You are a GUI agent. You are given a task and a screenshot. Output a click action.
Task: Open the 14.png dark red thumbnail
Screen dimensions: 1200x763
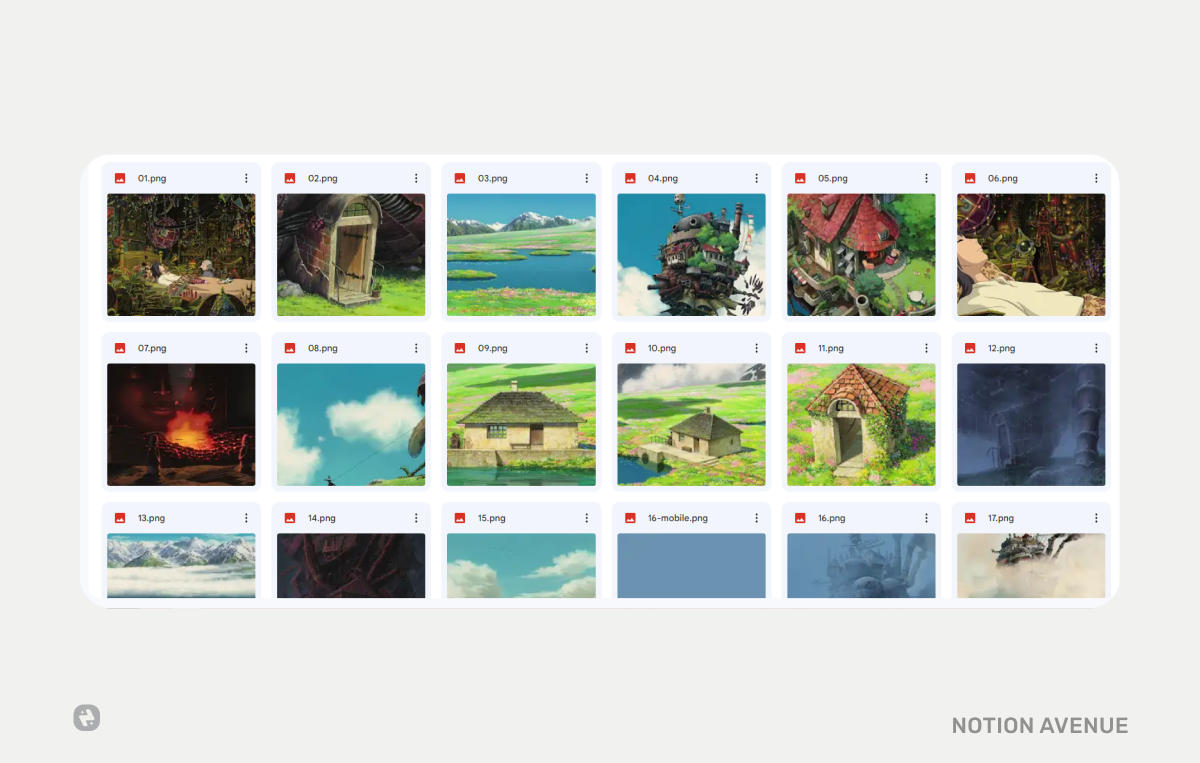click(351, 566)
